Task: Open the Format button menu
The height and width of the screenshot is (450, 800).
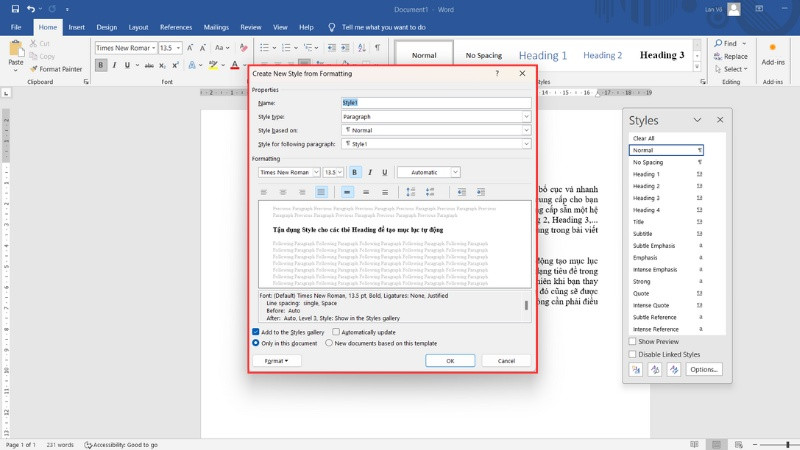Action: pos(276,360)
